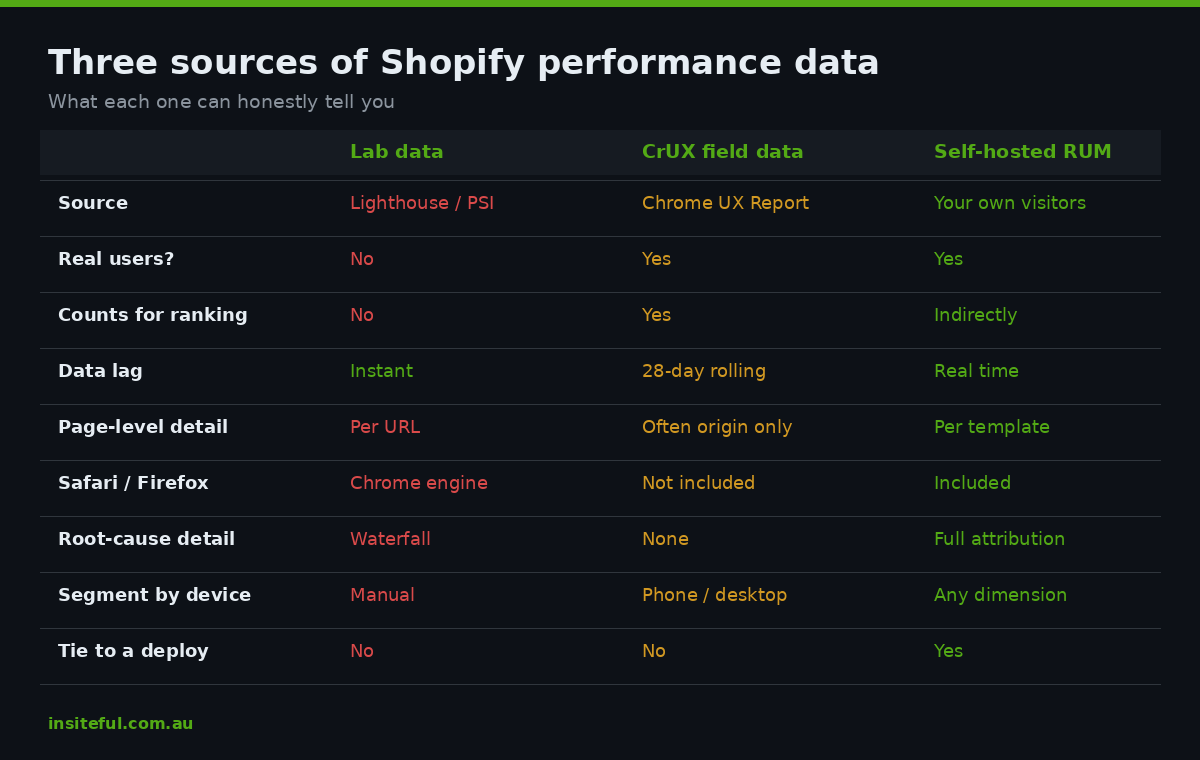
Task: Select the 'Included' cell under Self-hosted RUM
Action: coord(972,484)
